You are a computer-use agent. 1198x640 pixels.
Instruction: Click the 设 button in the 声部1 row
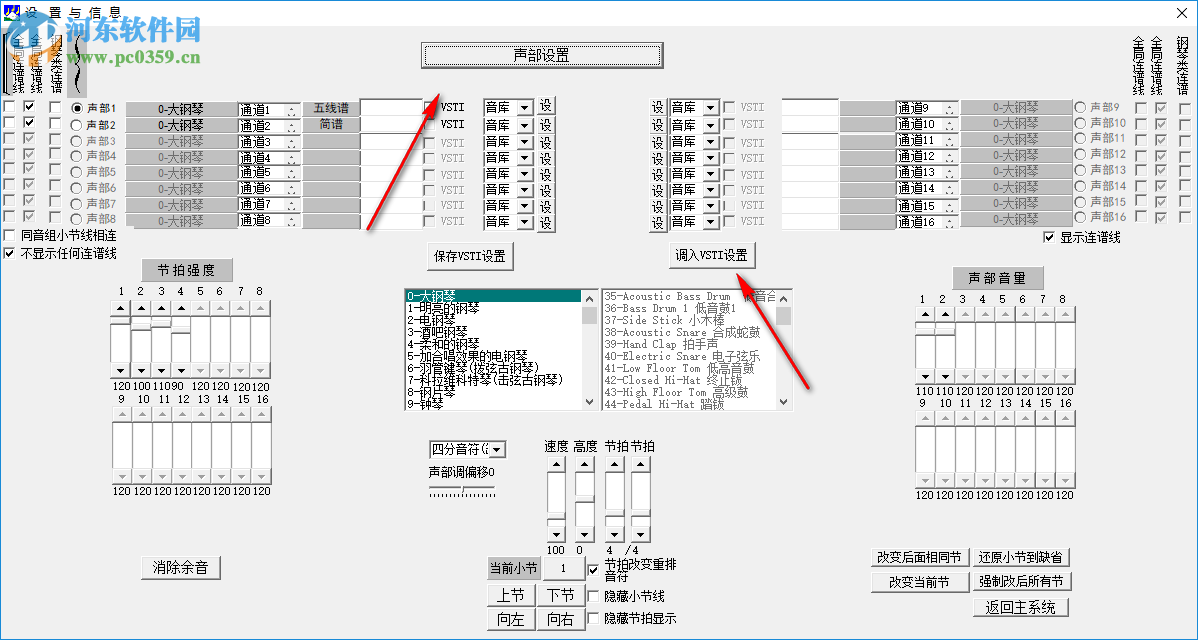pos(546,105)
